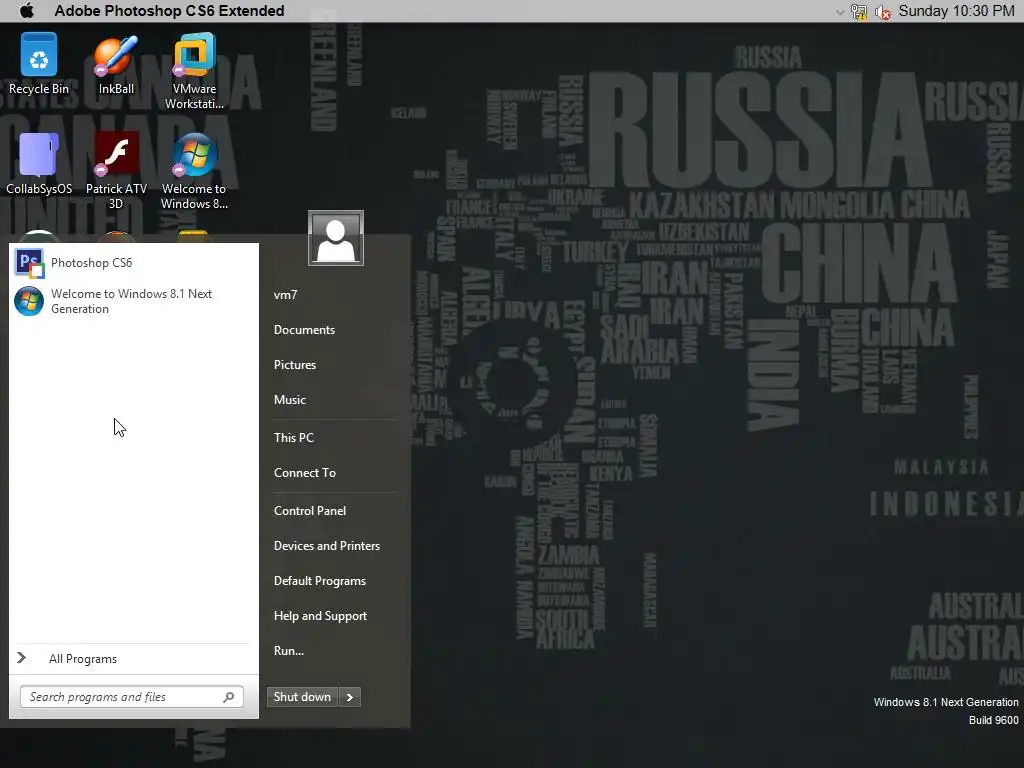Open Control Panel from the Start menu
Screen dimensions: 1024x768
point(310,511)
